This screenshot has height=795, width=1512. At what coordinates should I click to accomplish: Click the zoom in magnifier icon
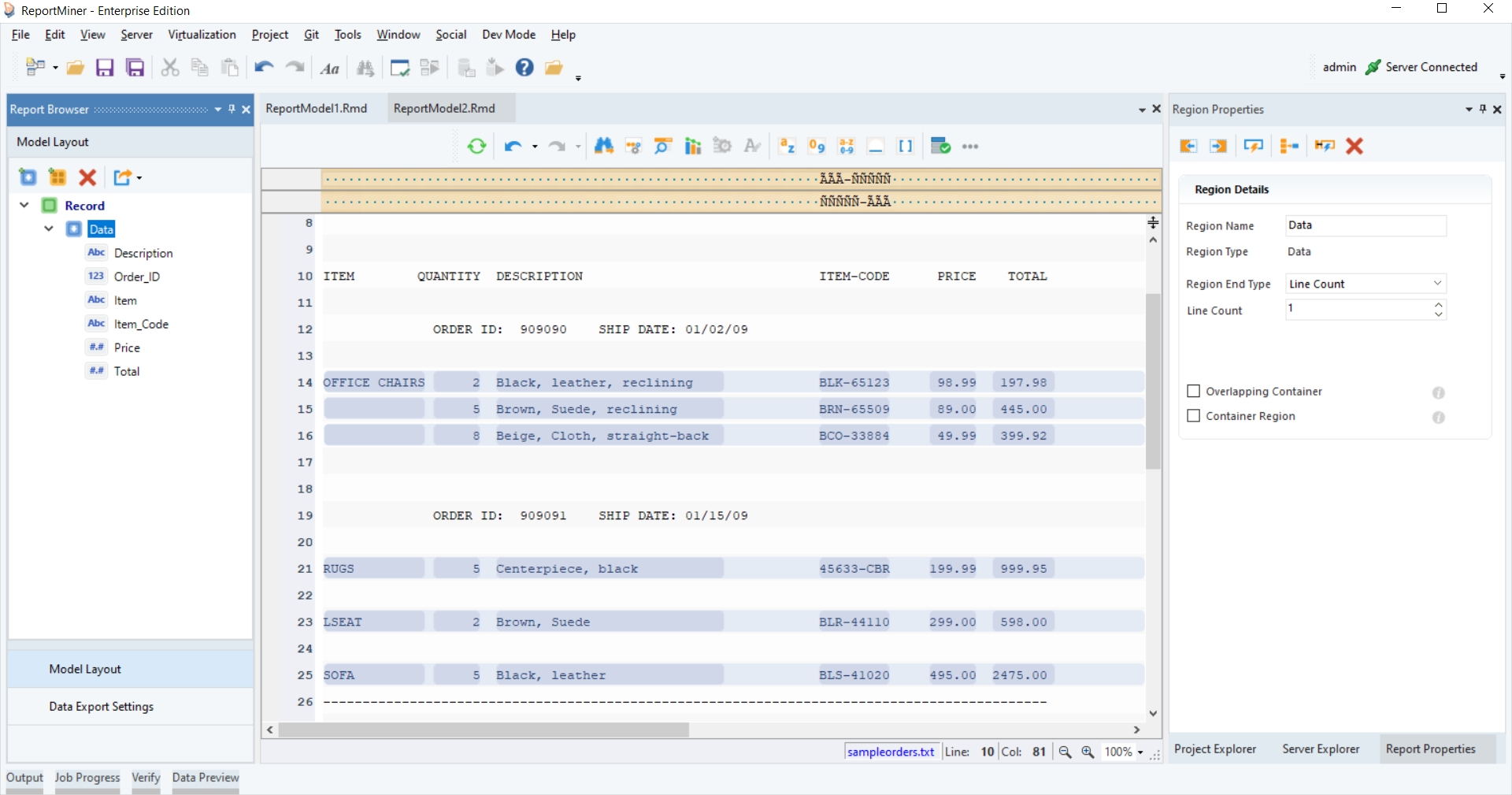(x=1088, y=752)
